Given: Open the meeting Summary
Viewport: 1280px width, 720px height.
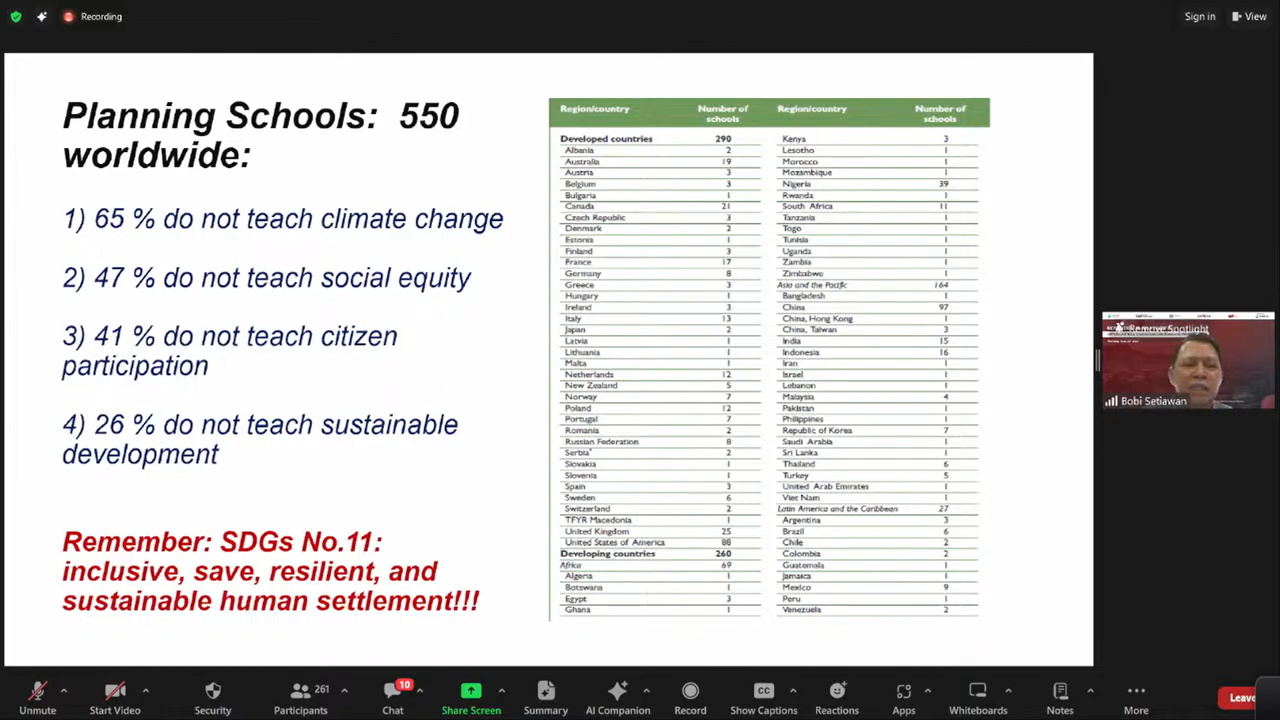Looking at the screenshot, I should 546,698.
